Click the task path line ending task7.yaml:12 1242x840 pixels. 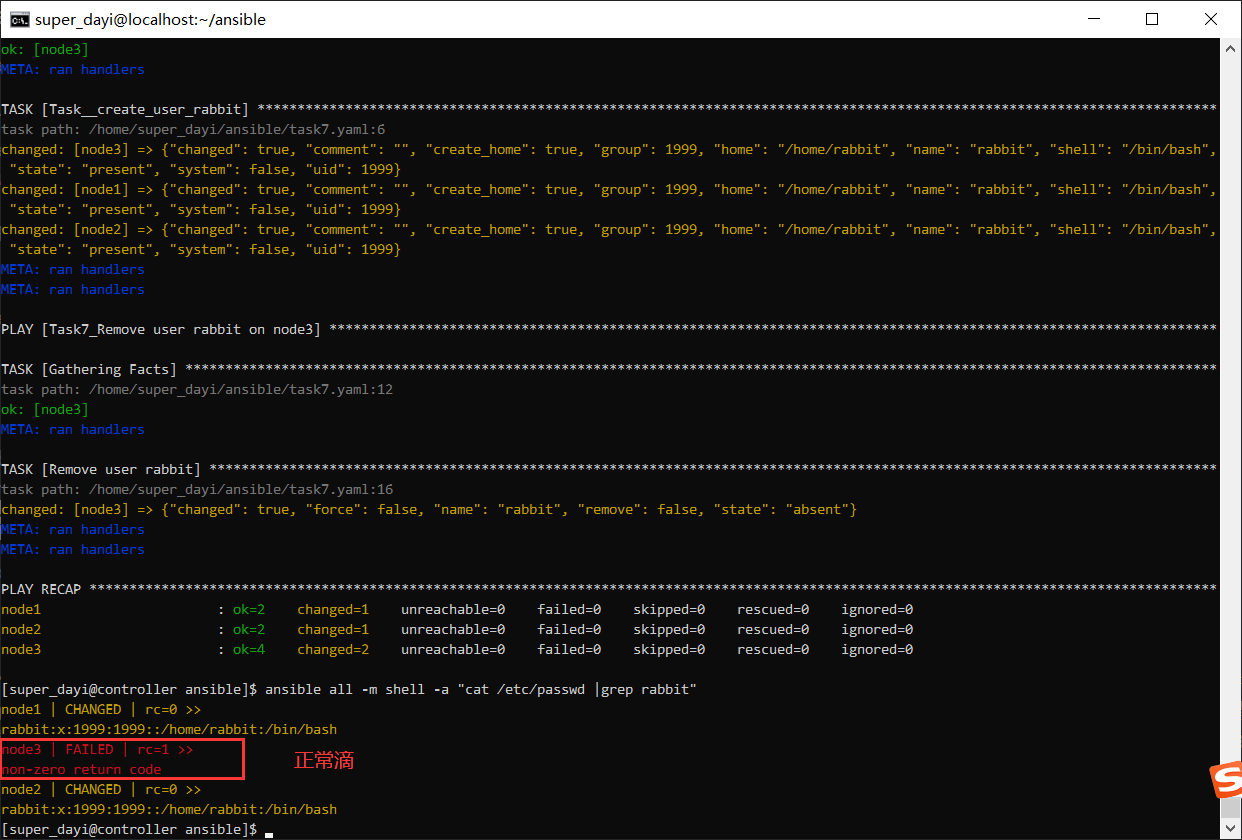(x=197, y=389)
